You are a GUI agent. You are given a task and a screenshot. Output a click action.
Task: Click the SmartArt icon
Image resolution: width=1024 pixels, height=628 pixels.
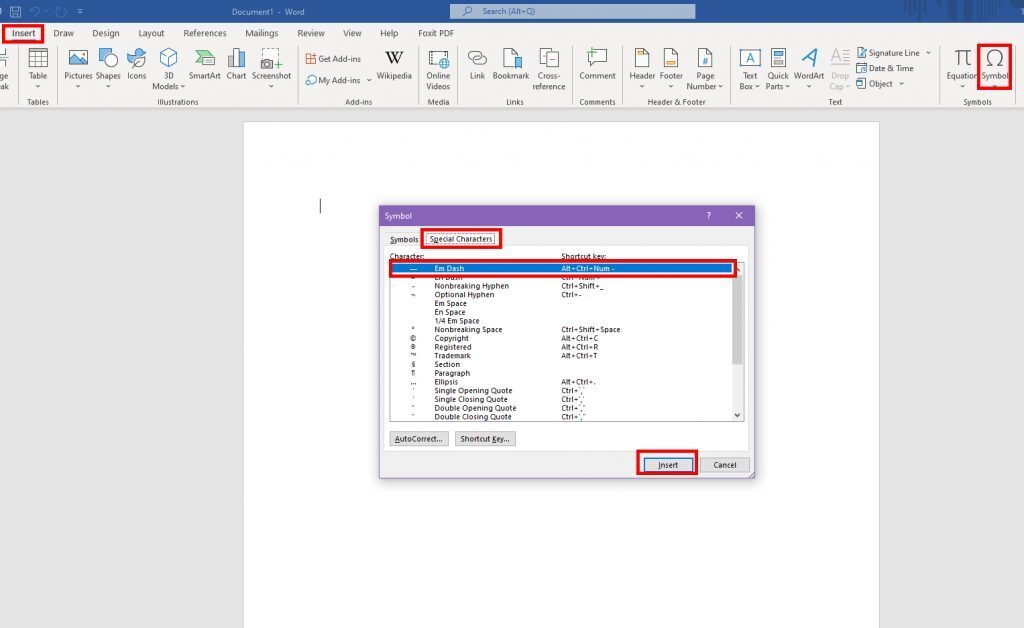point(205,62)
